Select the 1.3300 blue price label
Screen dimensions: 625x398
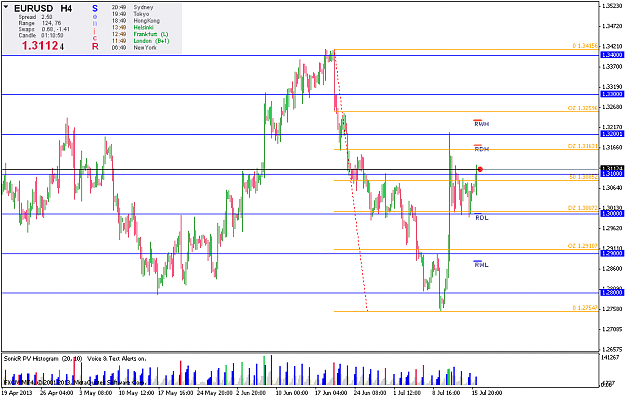point(611,94)
